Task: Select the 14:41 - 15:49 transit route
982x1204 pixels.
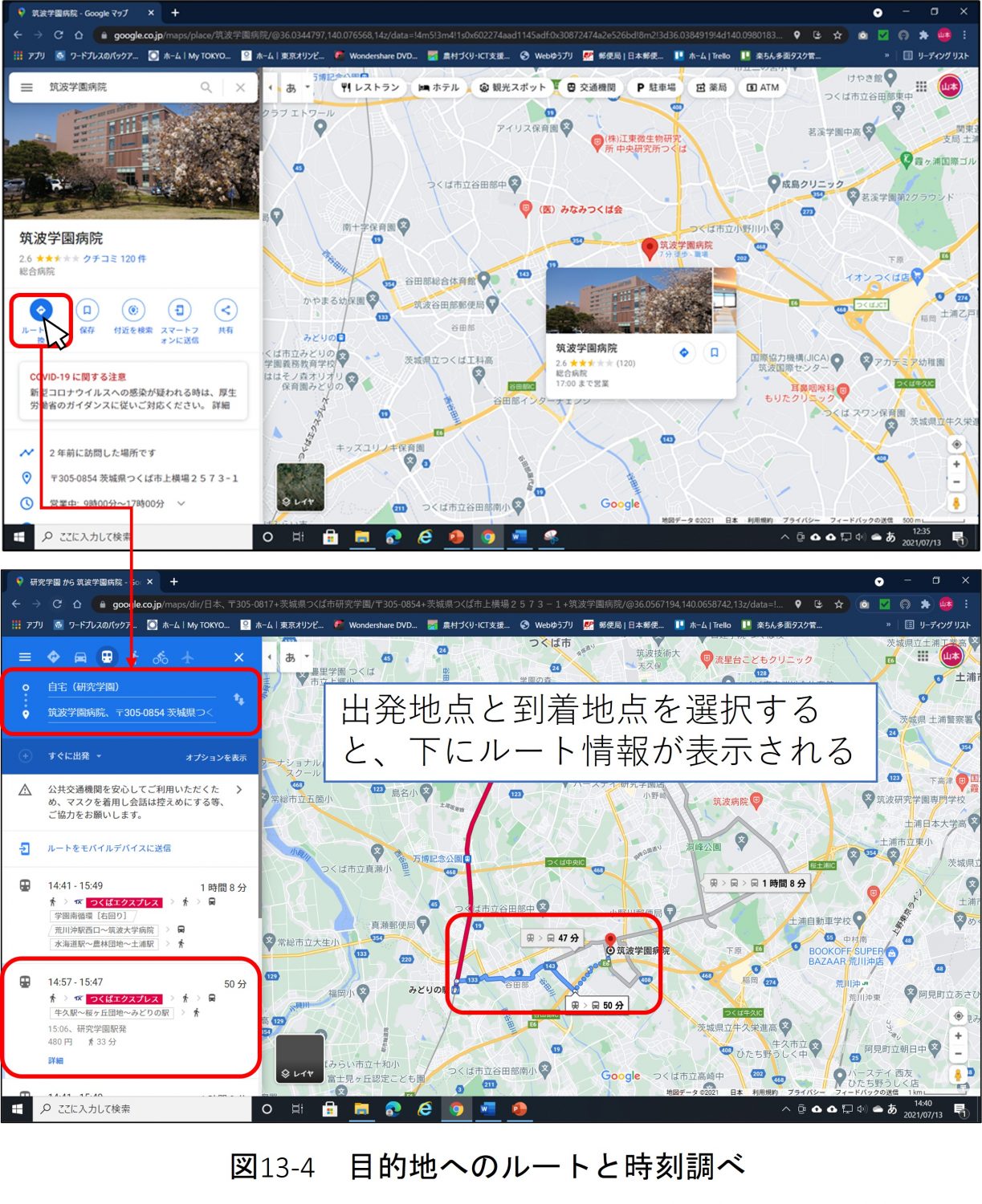Action: coord(131,915)
